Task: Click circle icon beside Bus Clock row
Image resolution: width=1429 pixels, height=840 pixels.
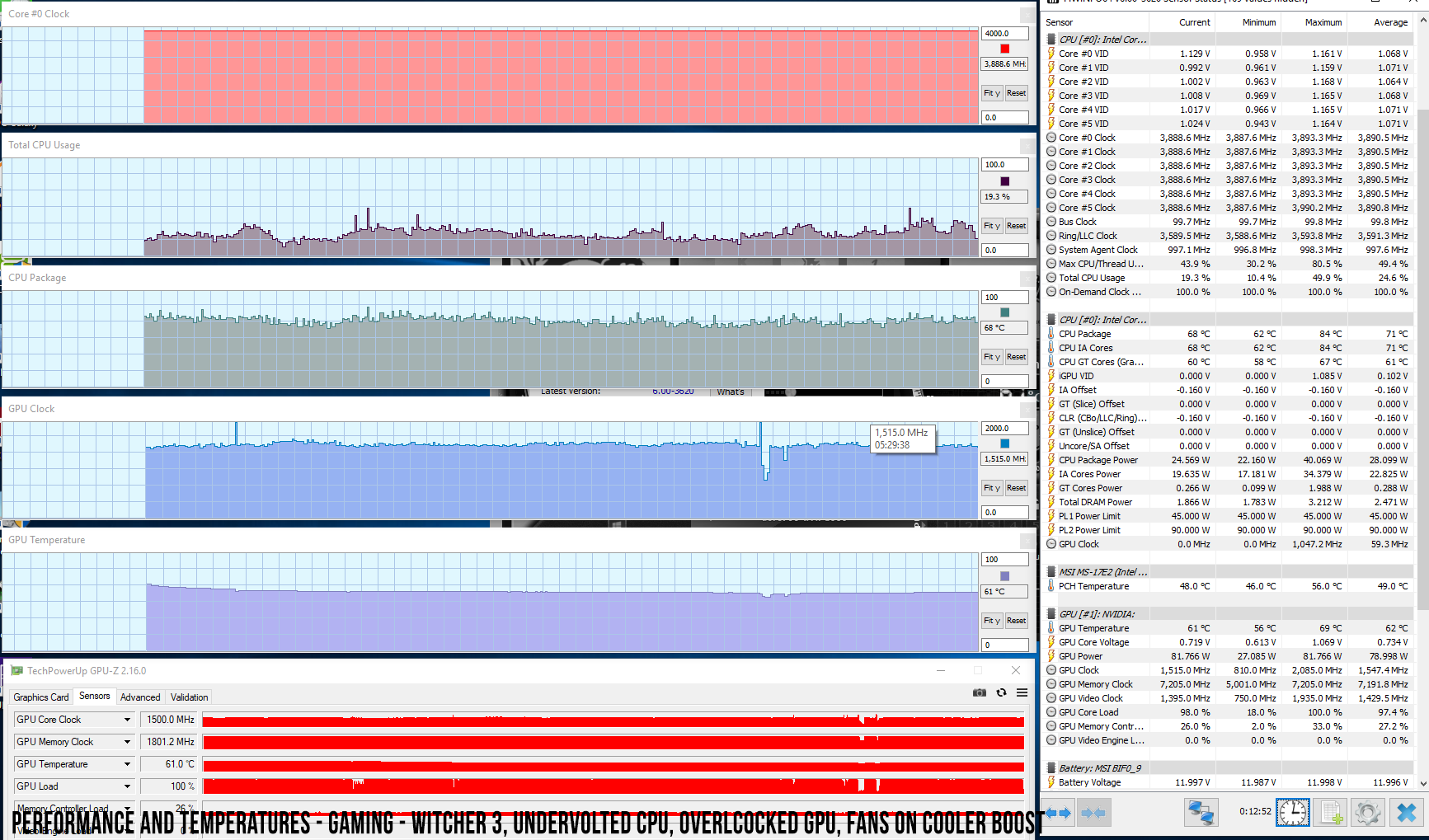Action: pyautogui.click(x=1051, y=222)
